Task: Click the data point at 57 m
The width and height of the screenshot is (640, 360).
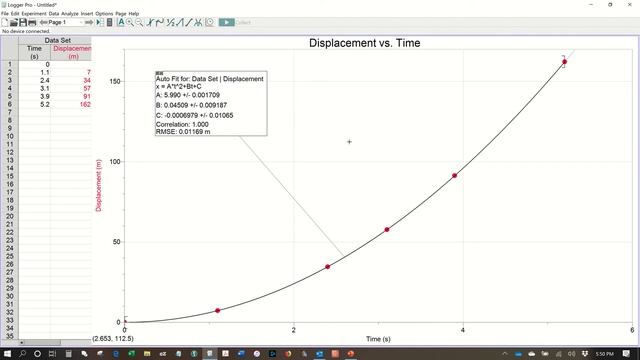Action: coord(387,230)
